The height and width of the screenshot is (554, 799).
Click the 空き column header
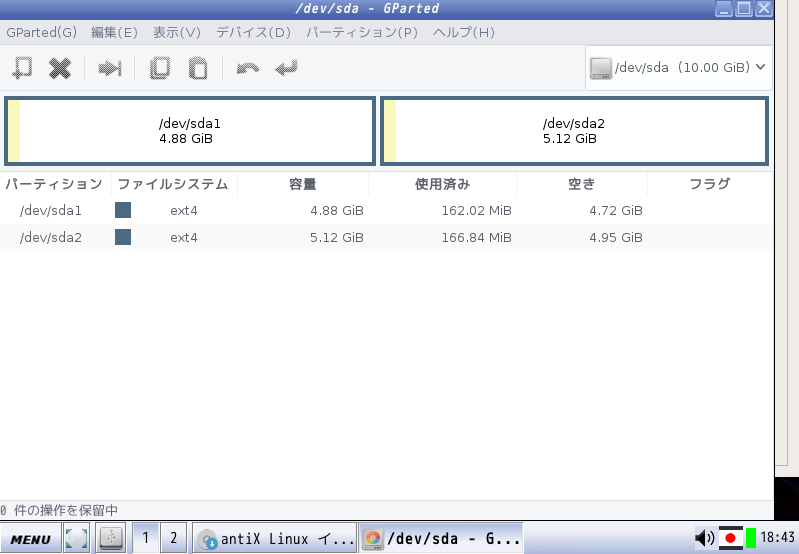581,184
